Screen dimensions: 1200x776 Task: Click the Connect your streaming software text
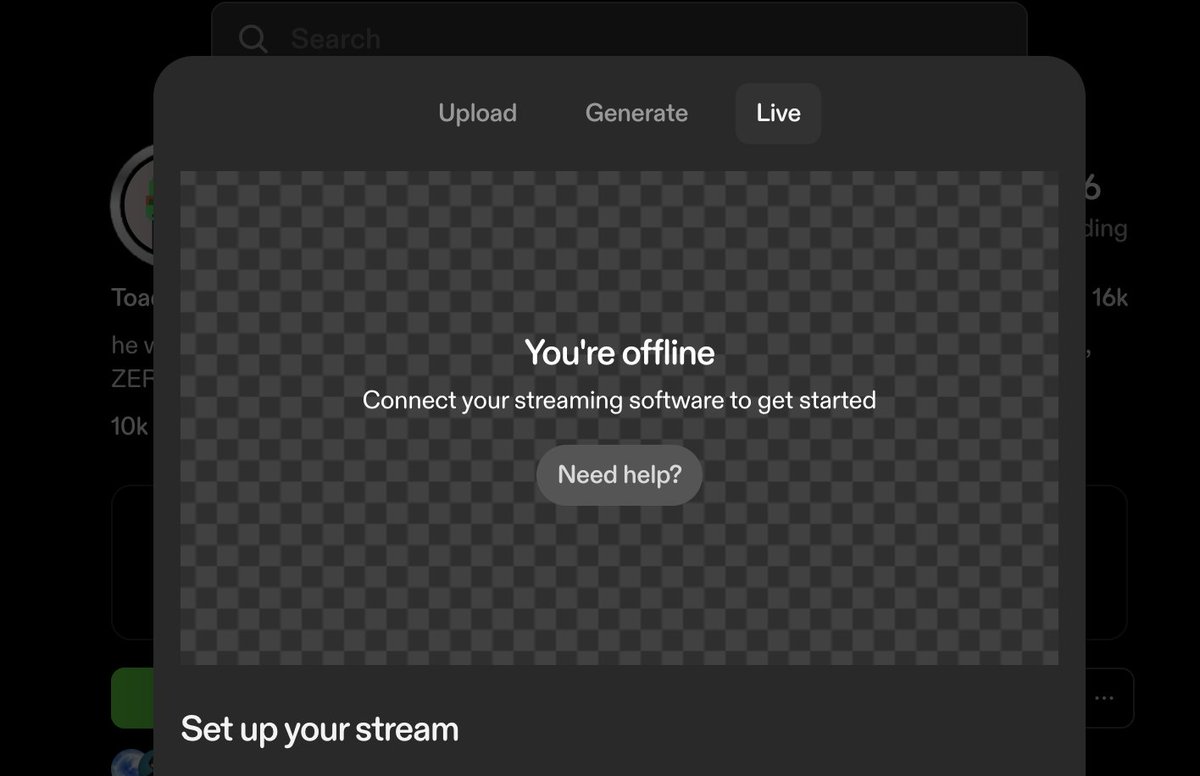click(618, 400)
